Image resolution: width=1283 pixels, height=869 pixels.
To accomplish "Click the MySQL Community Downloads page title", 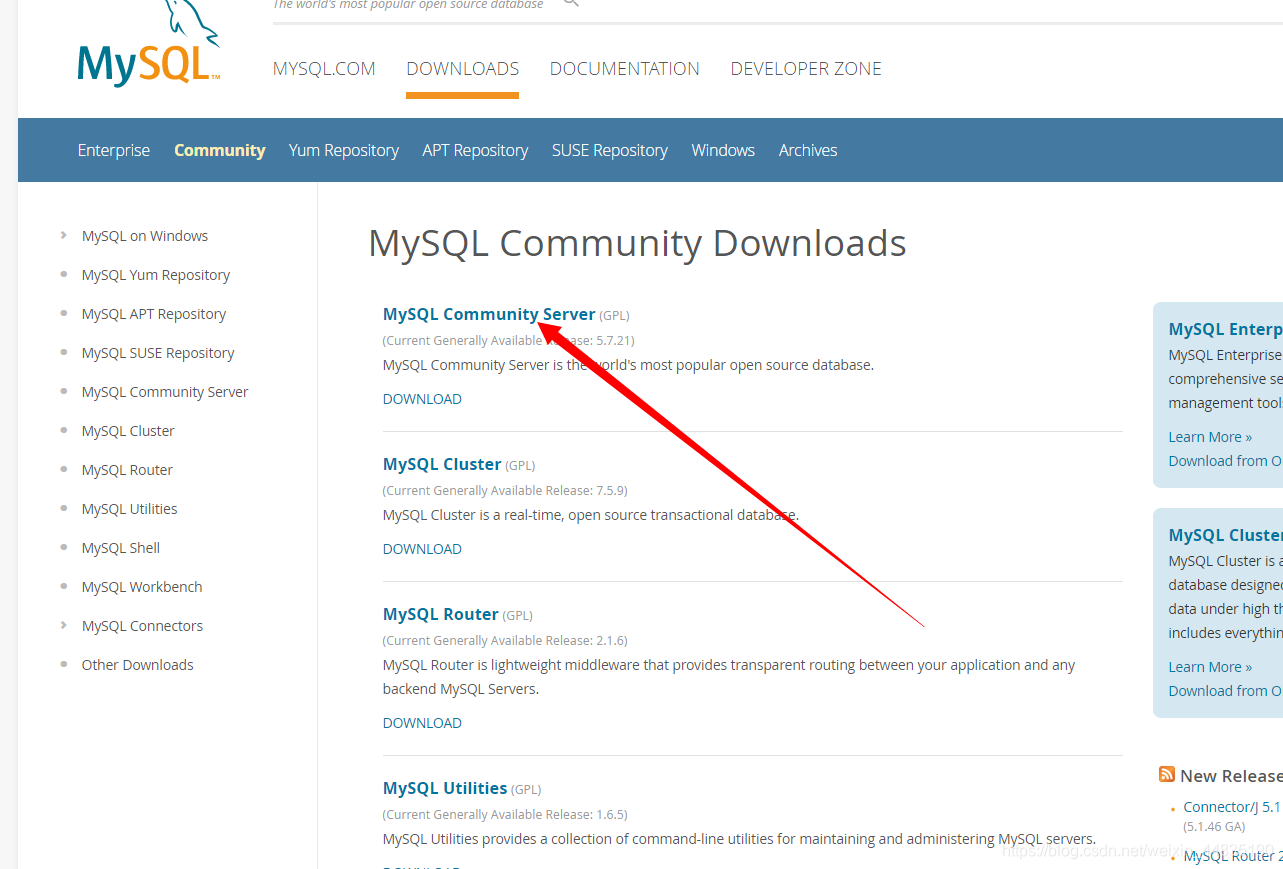I will (x=637, y=243).
